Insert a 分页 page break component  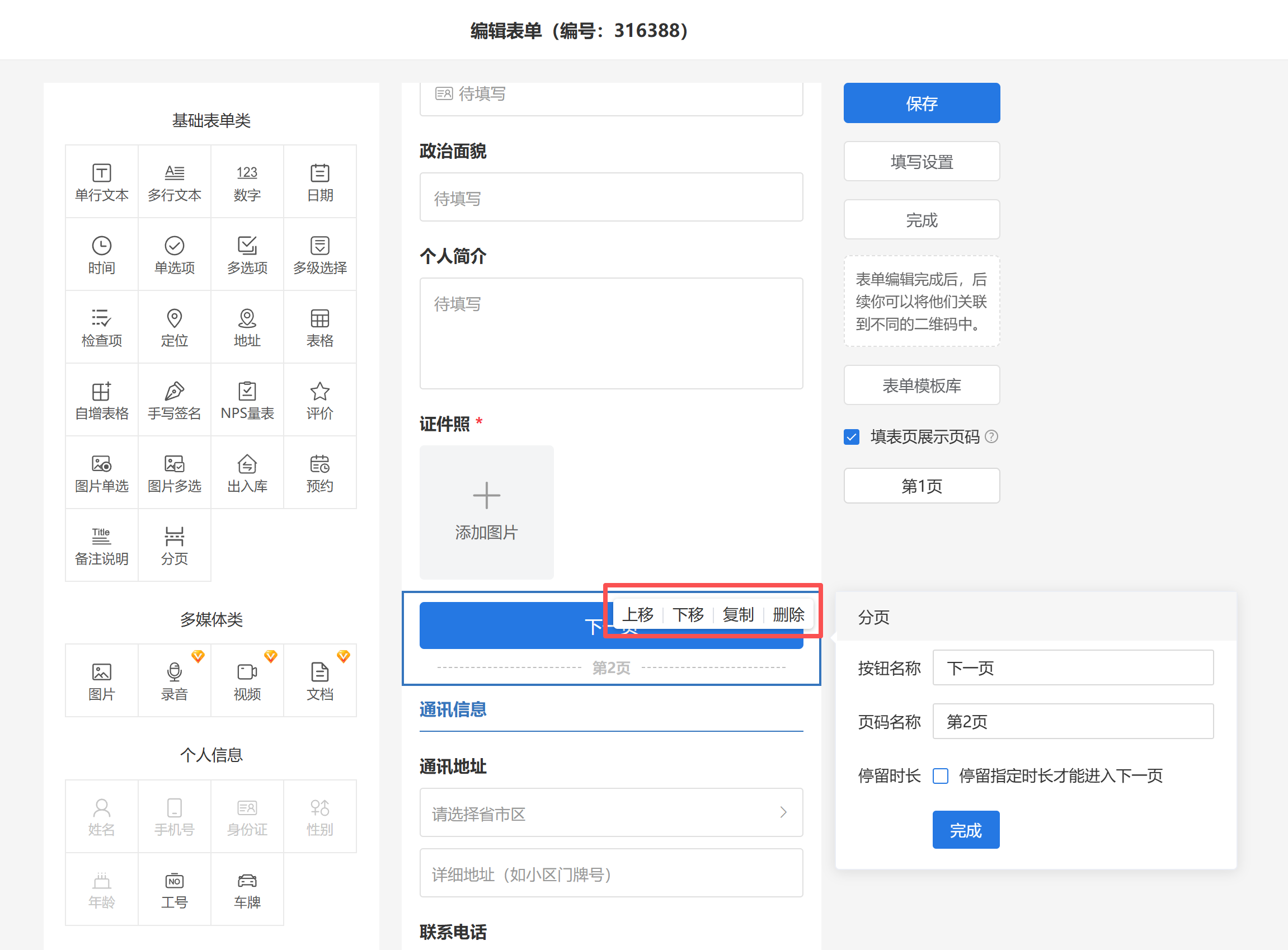[x=174, y=545]
